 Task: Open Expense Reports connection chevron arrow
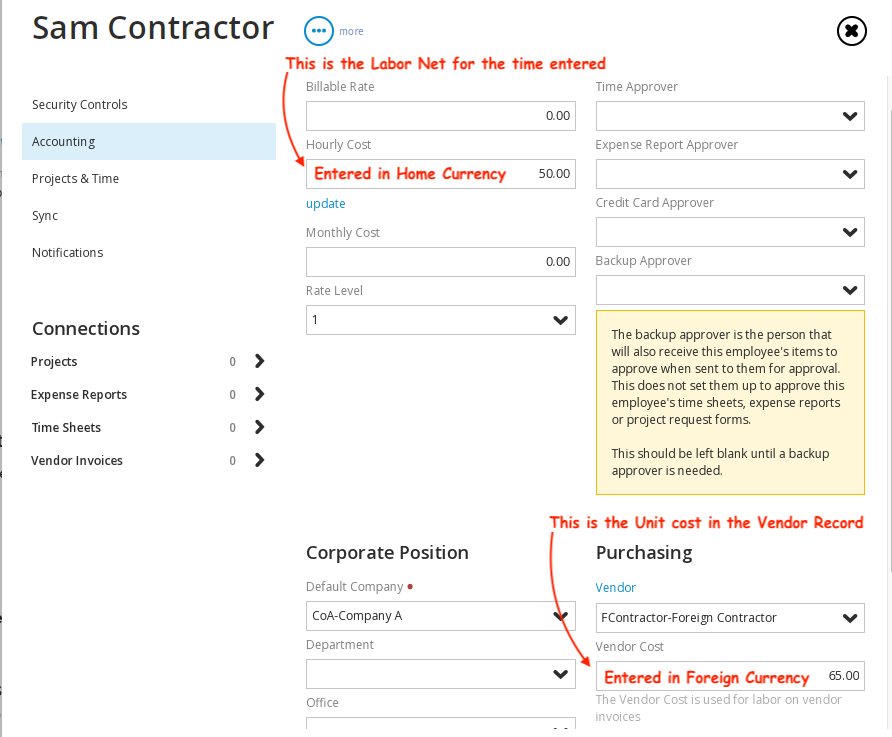click(259, 394)
